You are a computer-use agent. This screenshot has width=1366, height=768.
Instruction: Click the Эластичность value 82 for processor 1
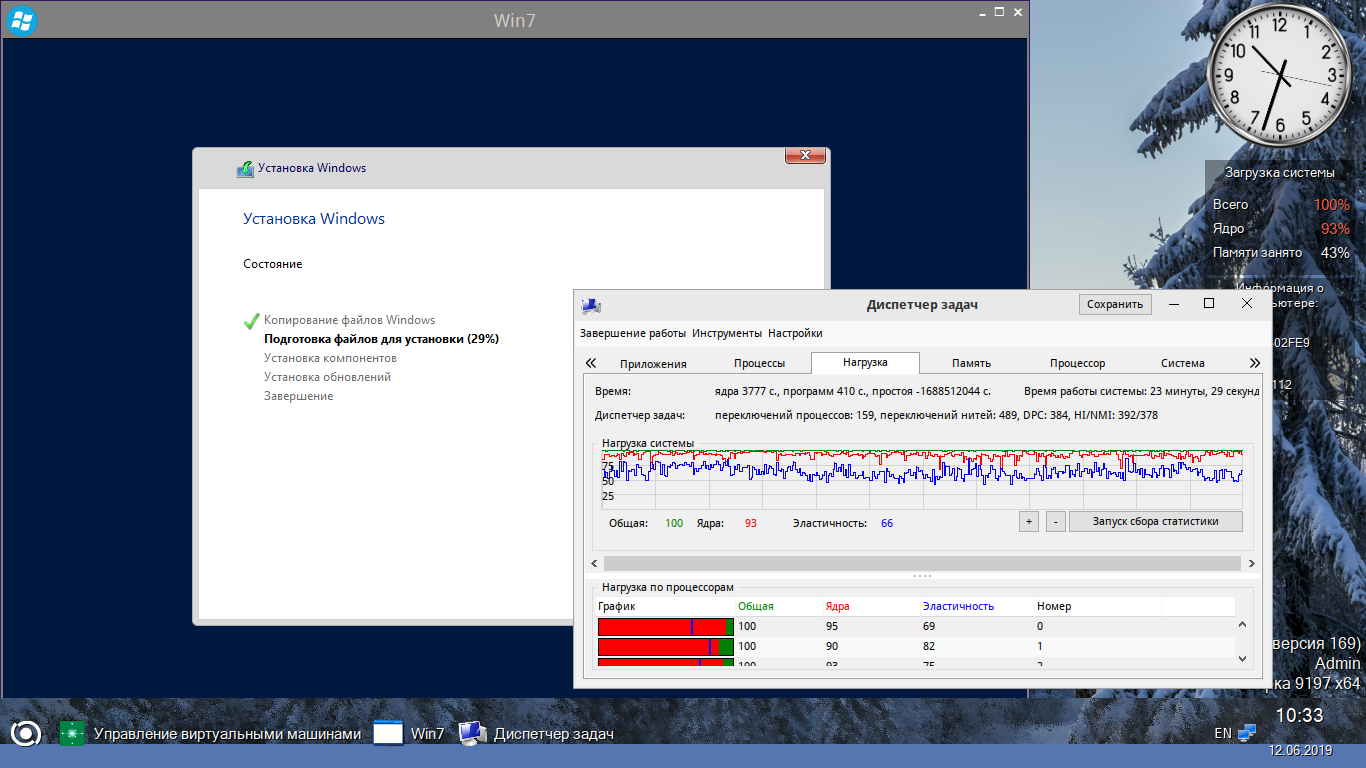click(x=930, y=647)
